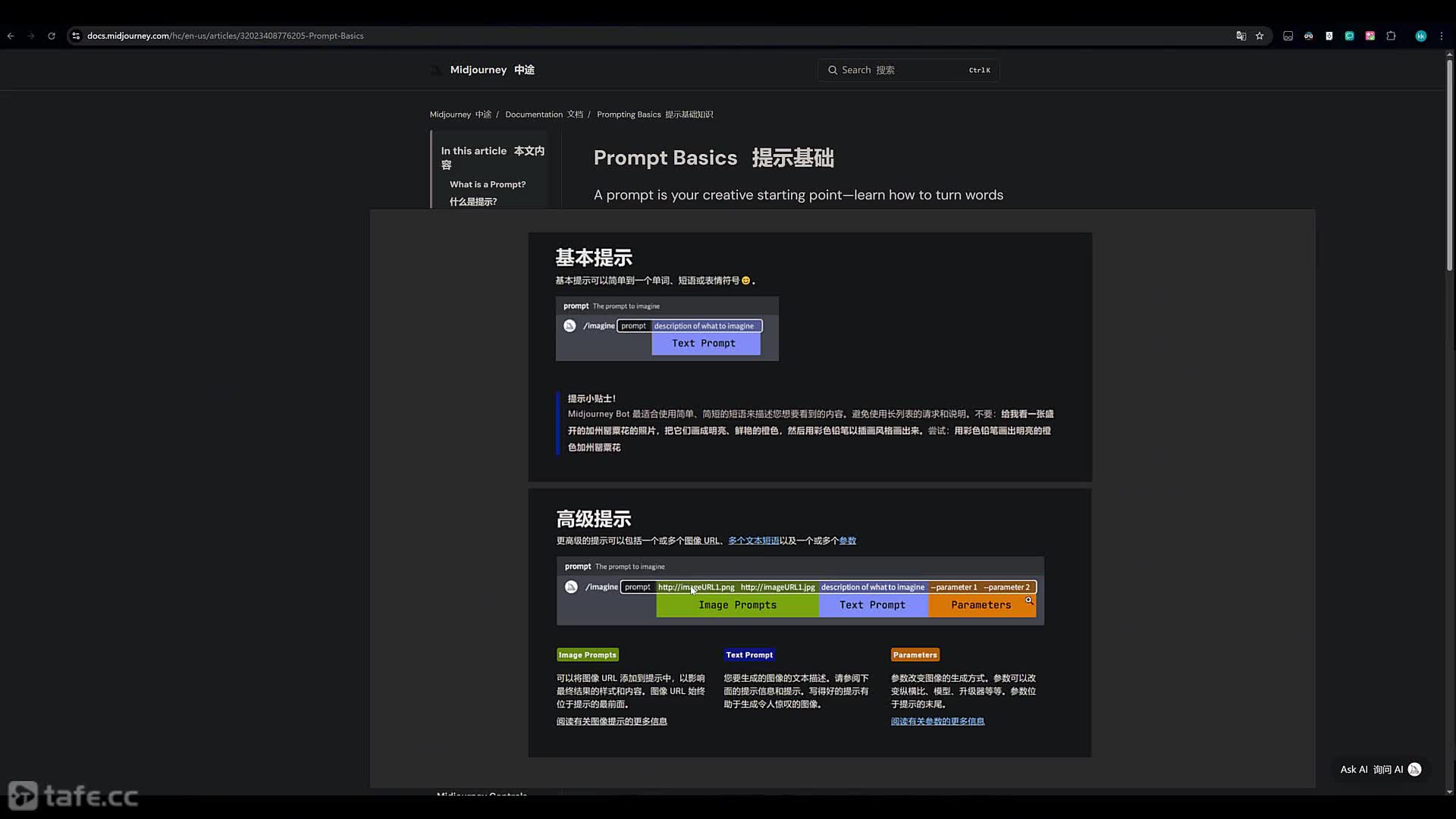Click the spy-face extension icon in toolbar

1309,36
